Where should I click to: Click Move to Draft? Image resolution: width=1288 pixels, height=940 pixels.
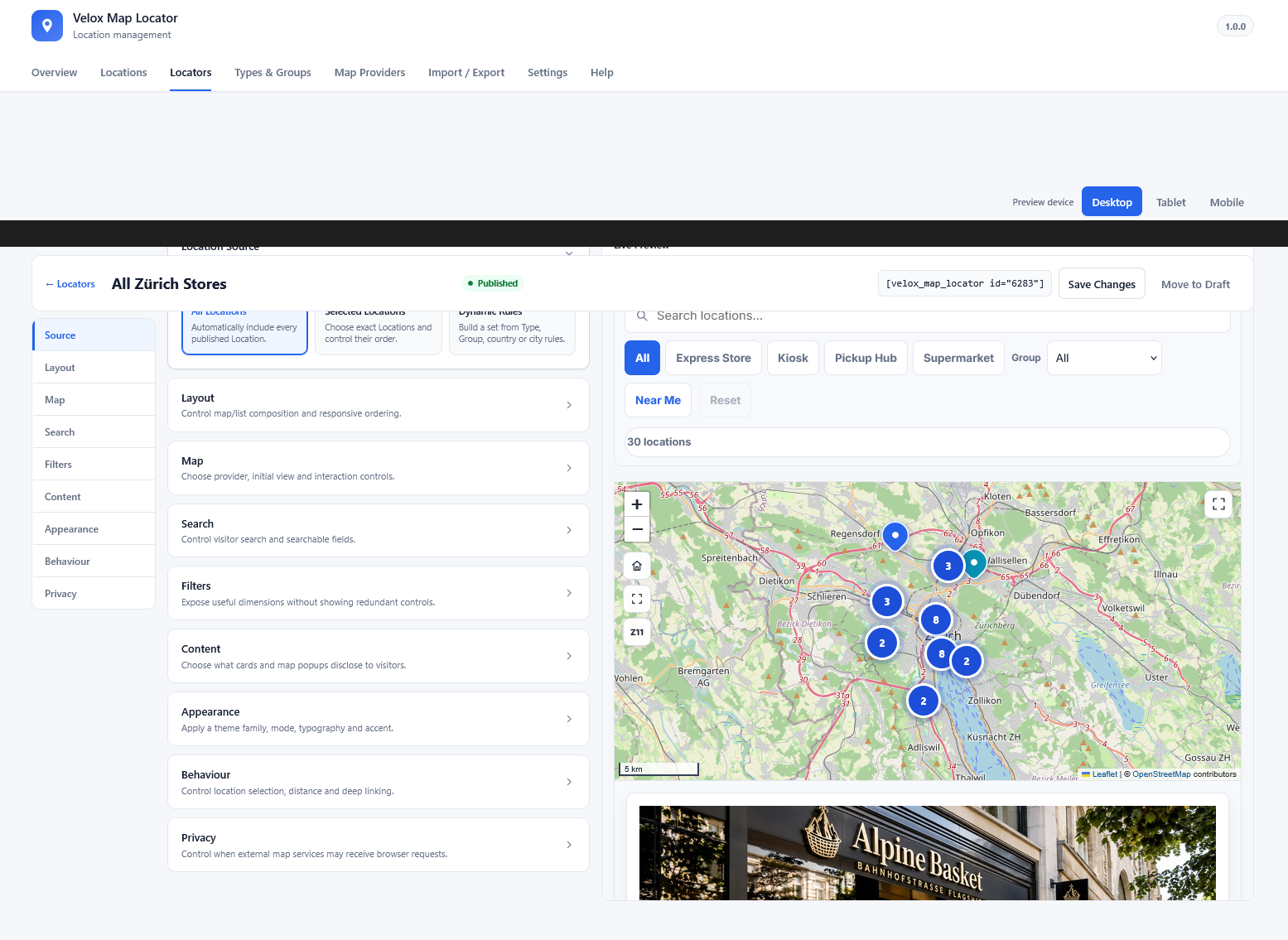pyautogui.click(x=1195, y=284)
